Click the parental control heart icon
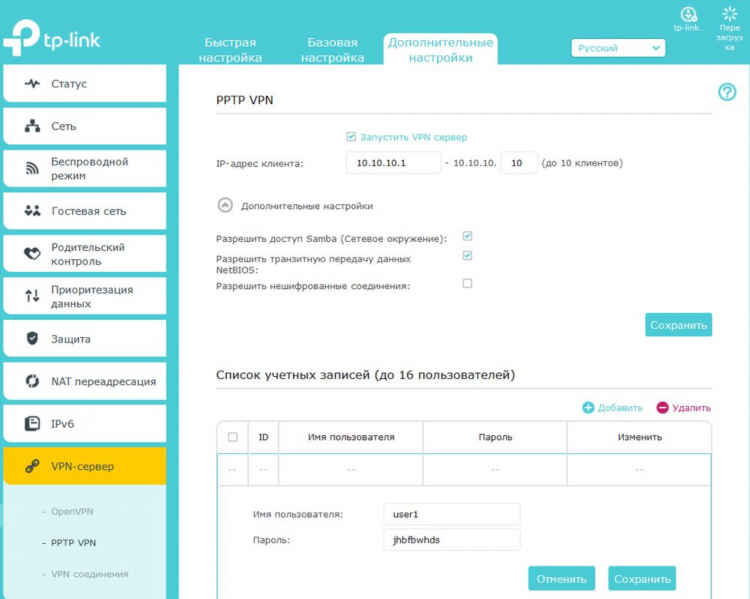The width and height of the screenshot is (750, 599). pyautogui.click(x=32, y=254)
